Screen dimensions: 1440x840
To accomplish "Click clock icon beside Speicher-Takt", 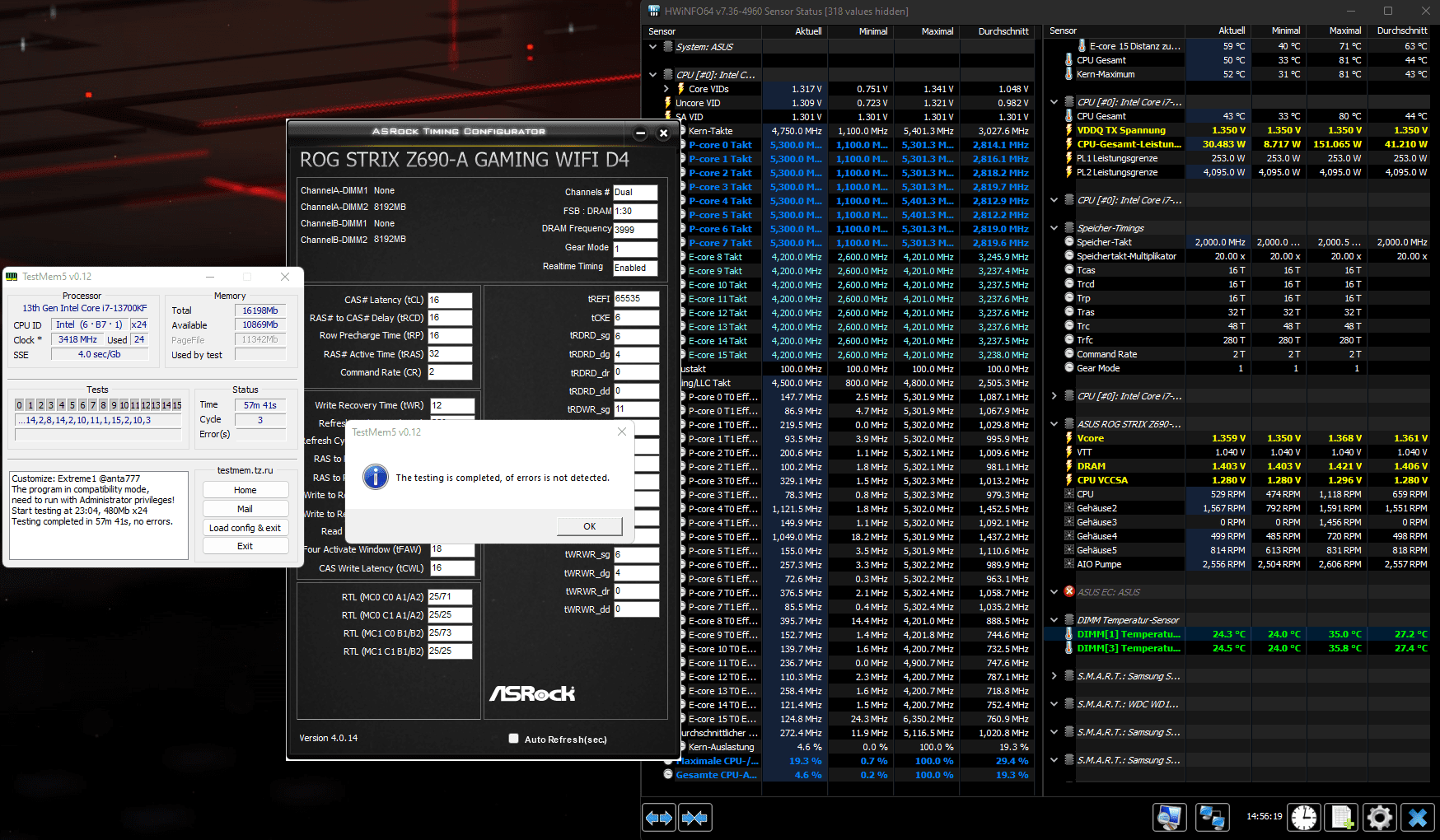I will [1069, 242].
